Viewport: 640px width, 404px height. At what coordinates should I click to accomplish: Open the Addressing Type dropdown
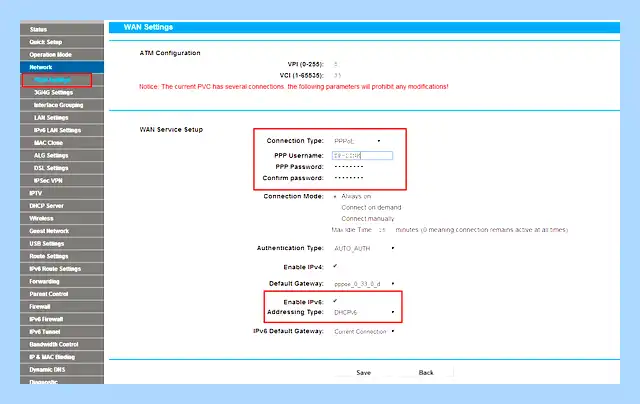(x=364, y=312)
